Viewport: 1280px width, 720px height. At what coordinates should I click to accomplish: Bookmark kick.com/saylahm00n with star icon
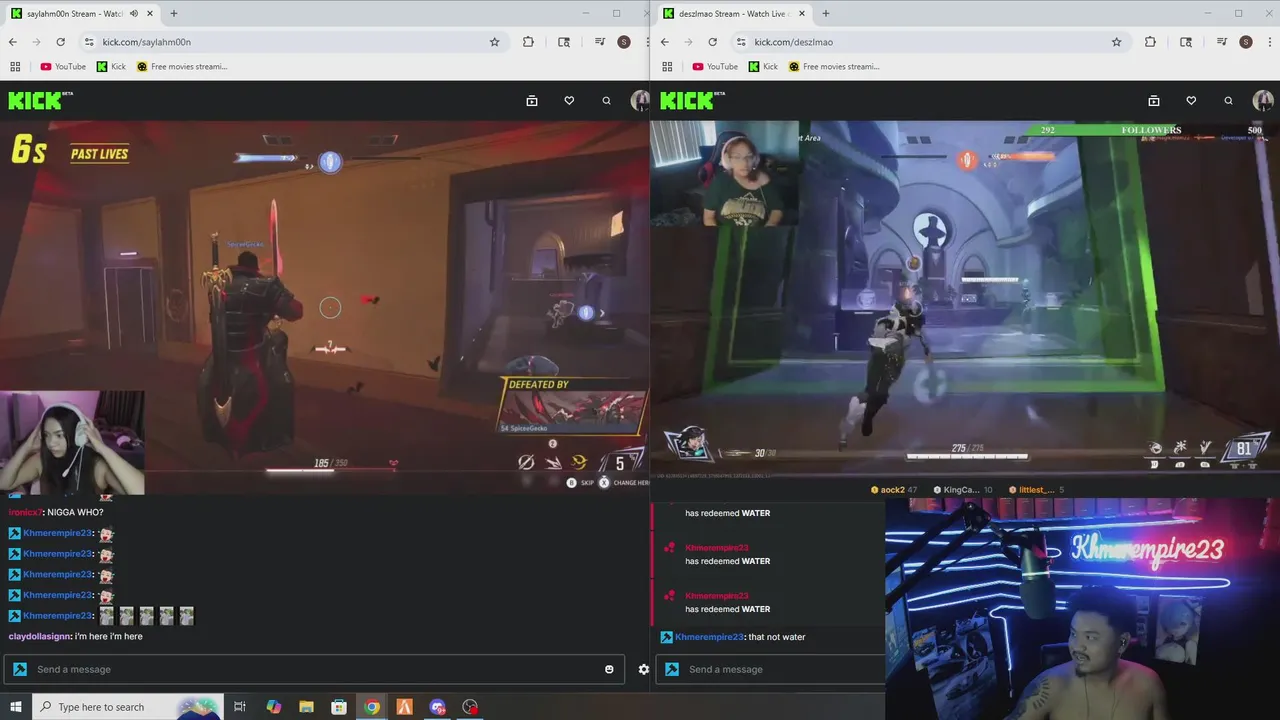click(494, 42)
